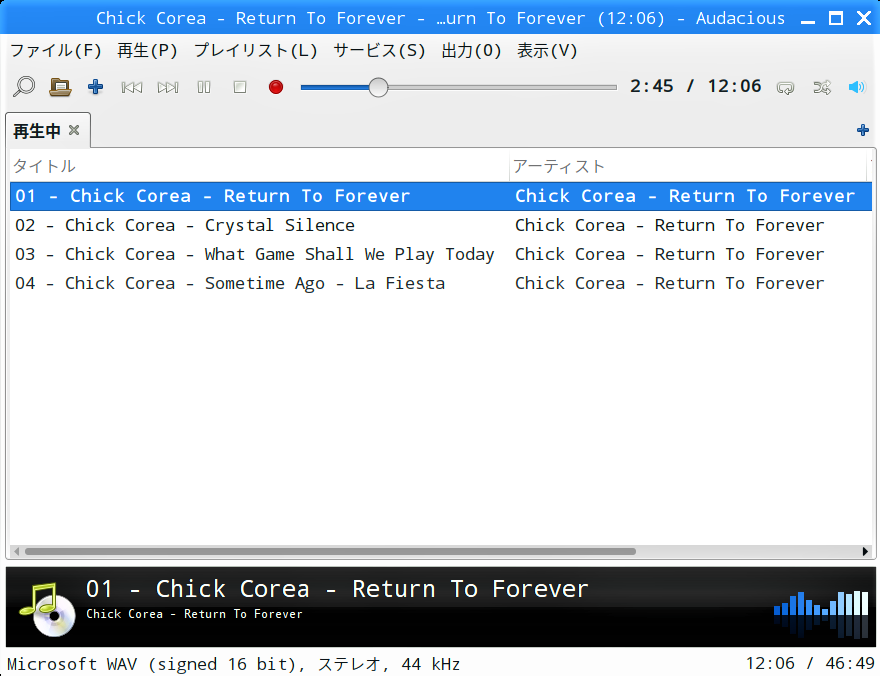The image size is (880, 676).
Task: Add a new playlist tab with plus icon
Action: click(863, 130)
